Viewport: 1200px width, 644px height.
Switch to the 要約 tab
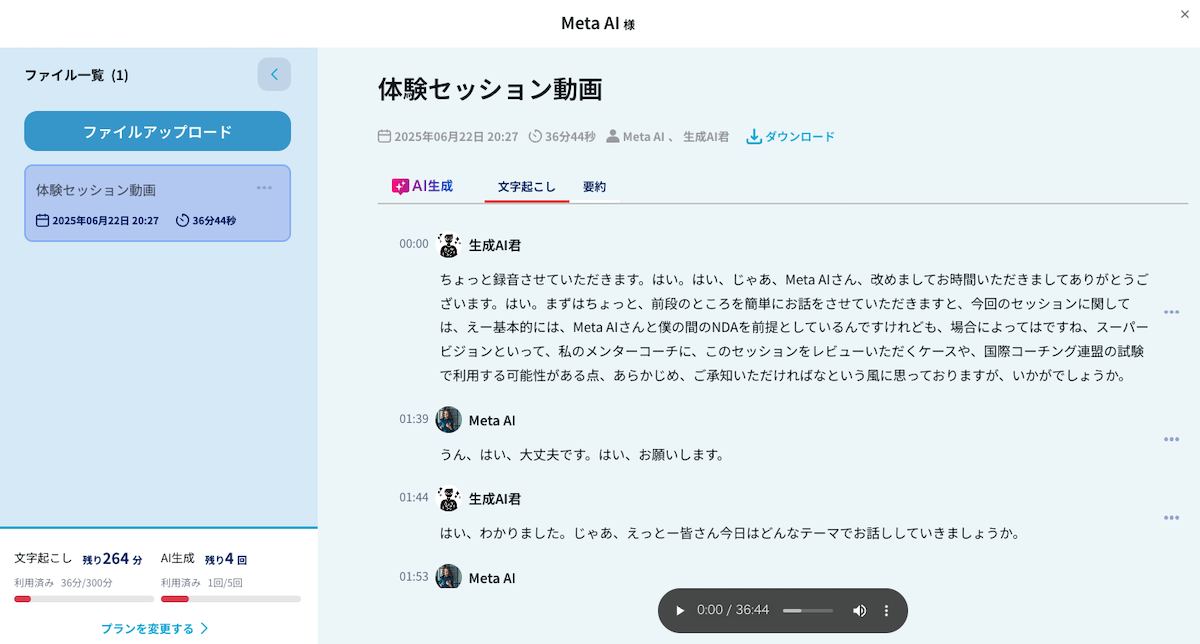(x=595, y=187)
